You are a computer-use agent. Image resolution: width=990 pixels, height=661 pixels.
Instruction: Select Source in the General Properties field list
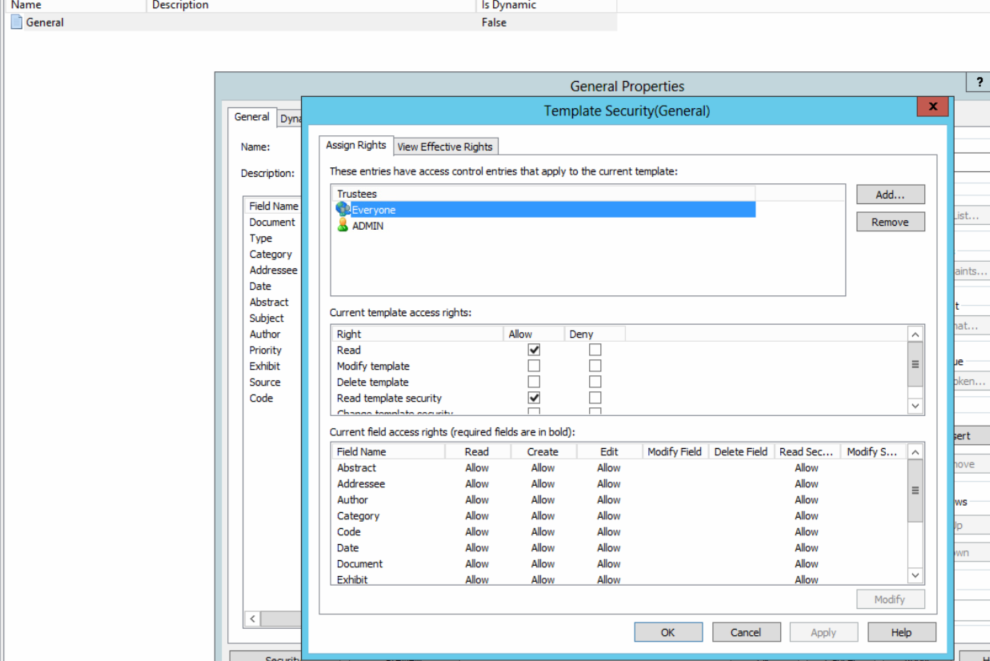[265, 382]
